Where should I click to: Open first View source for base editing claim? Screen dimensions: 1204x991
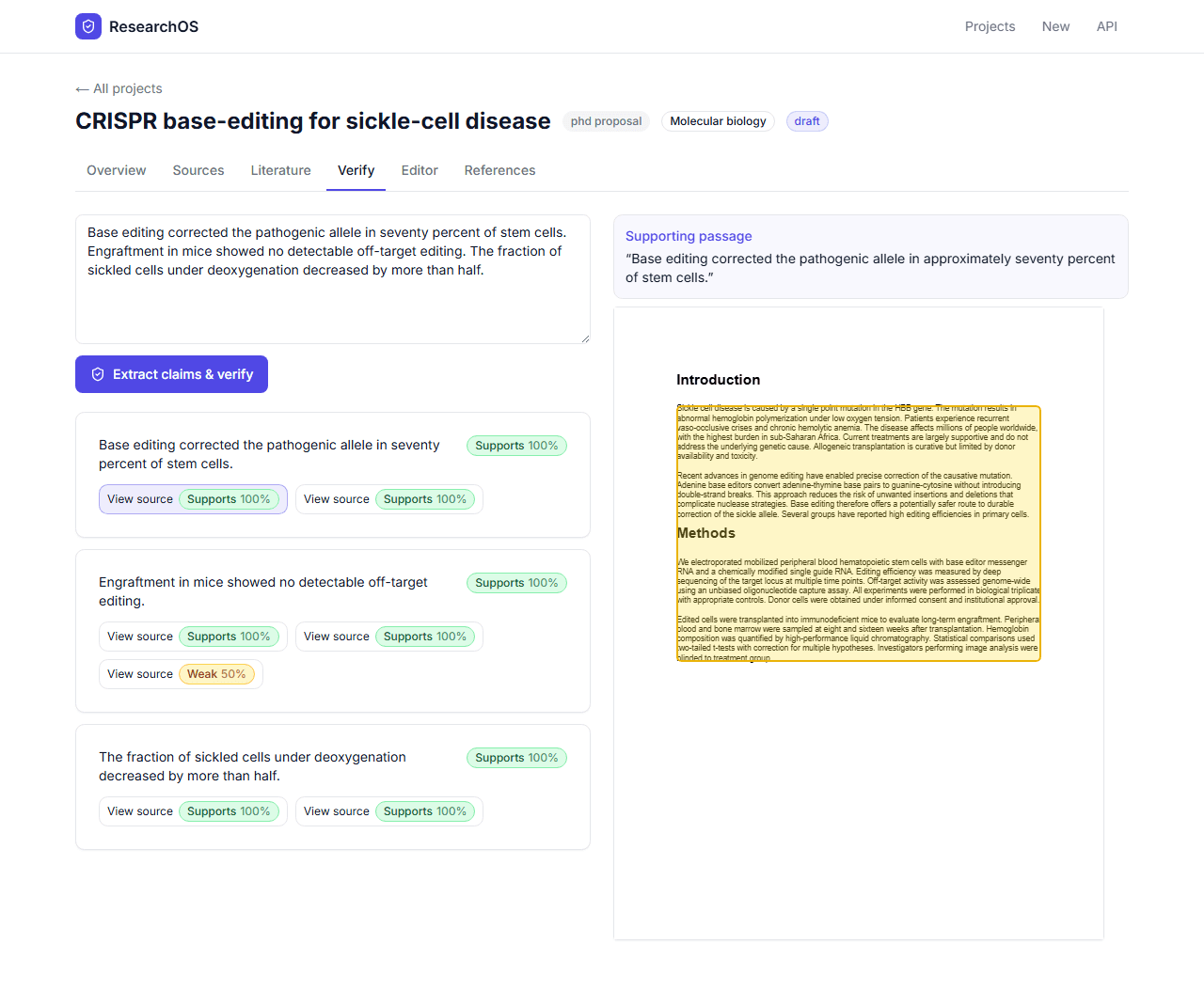[193, 499]
